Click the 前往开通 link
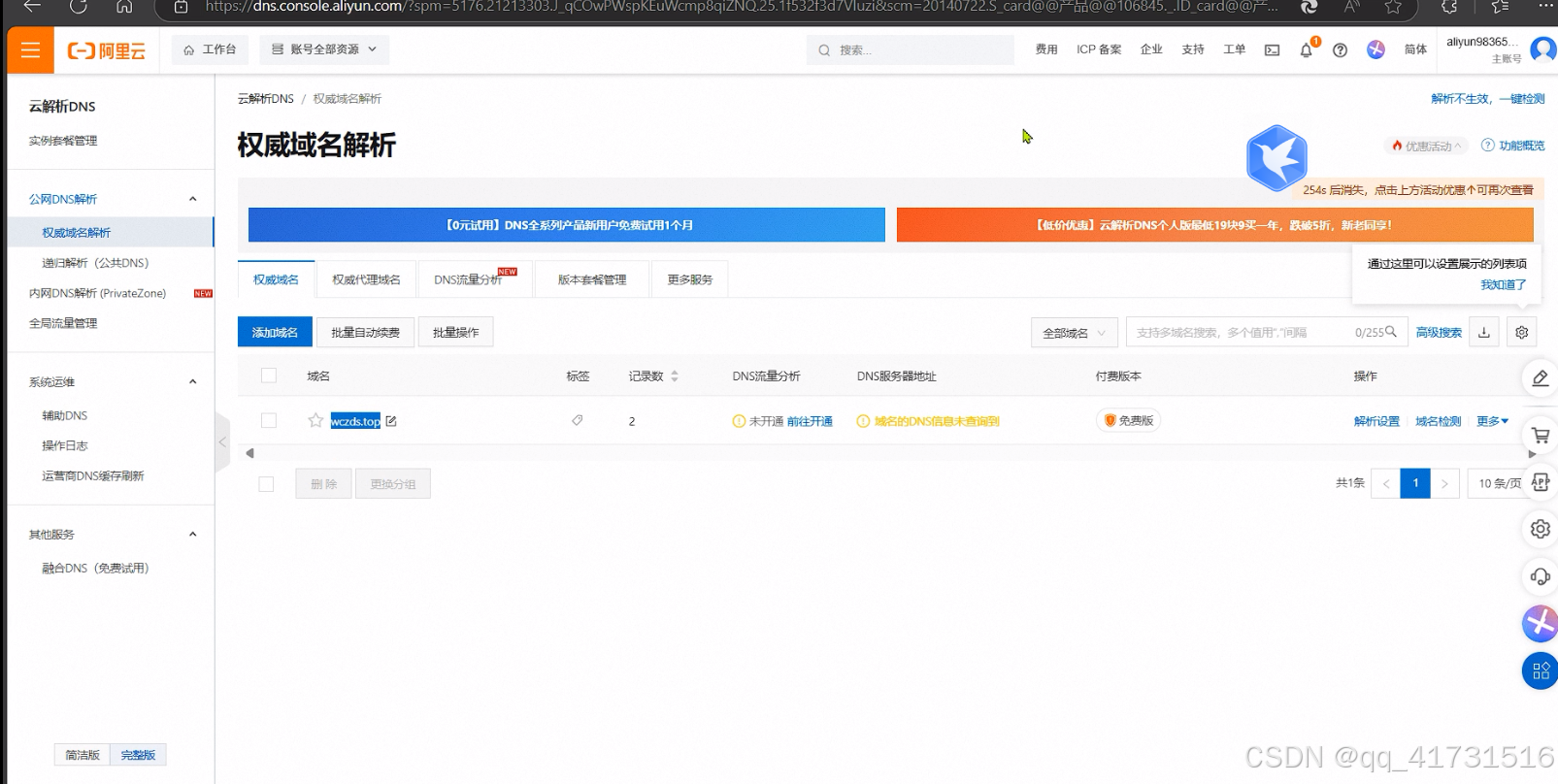The width and height of the screenshot is (1558, 784). (810, 421)
